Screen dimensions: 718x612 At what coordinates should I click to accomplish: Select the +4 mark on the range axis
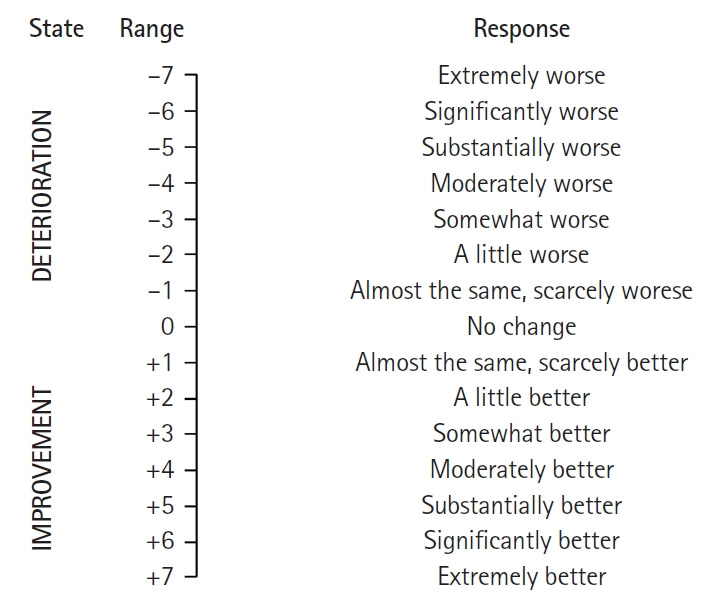(160, 469)
